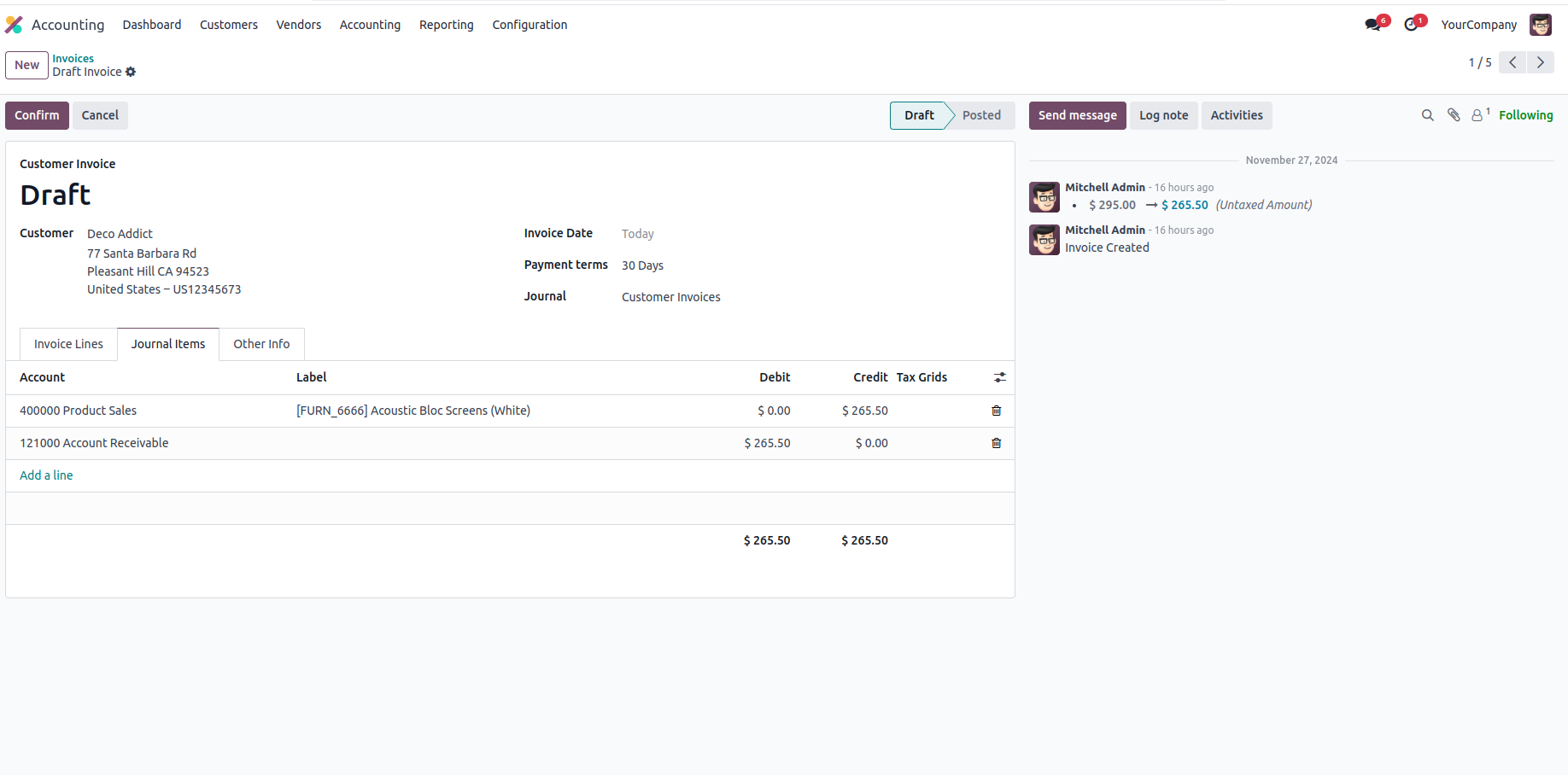Open the Configuration menu
The width and height of the screenshot is (1568, 775).
[x=529, y=25]
